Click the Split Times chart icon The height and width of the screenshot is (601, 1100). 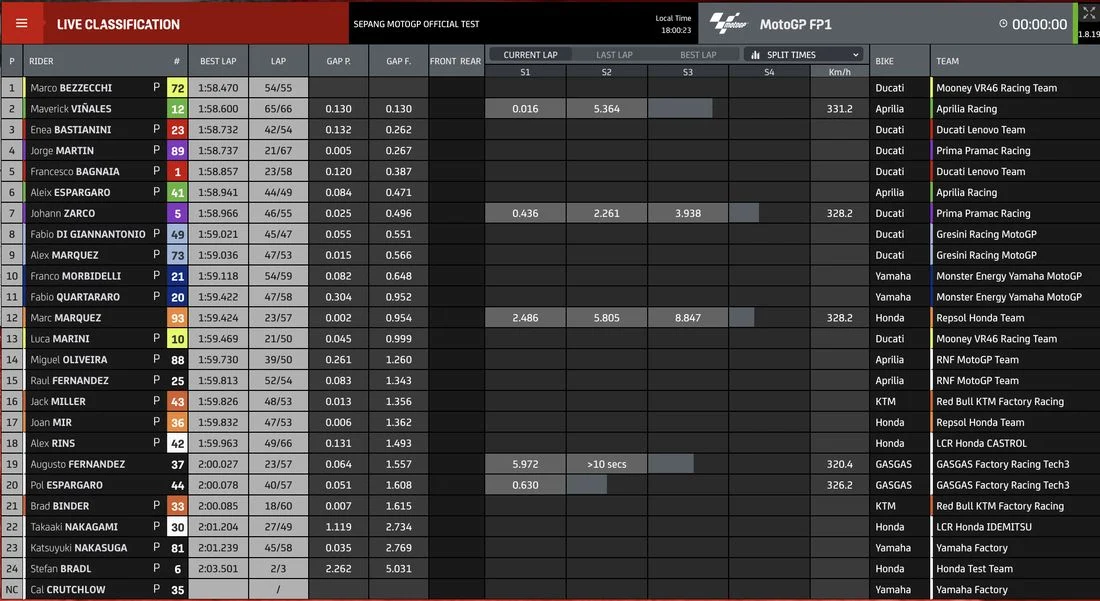(756, 55)
